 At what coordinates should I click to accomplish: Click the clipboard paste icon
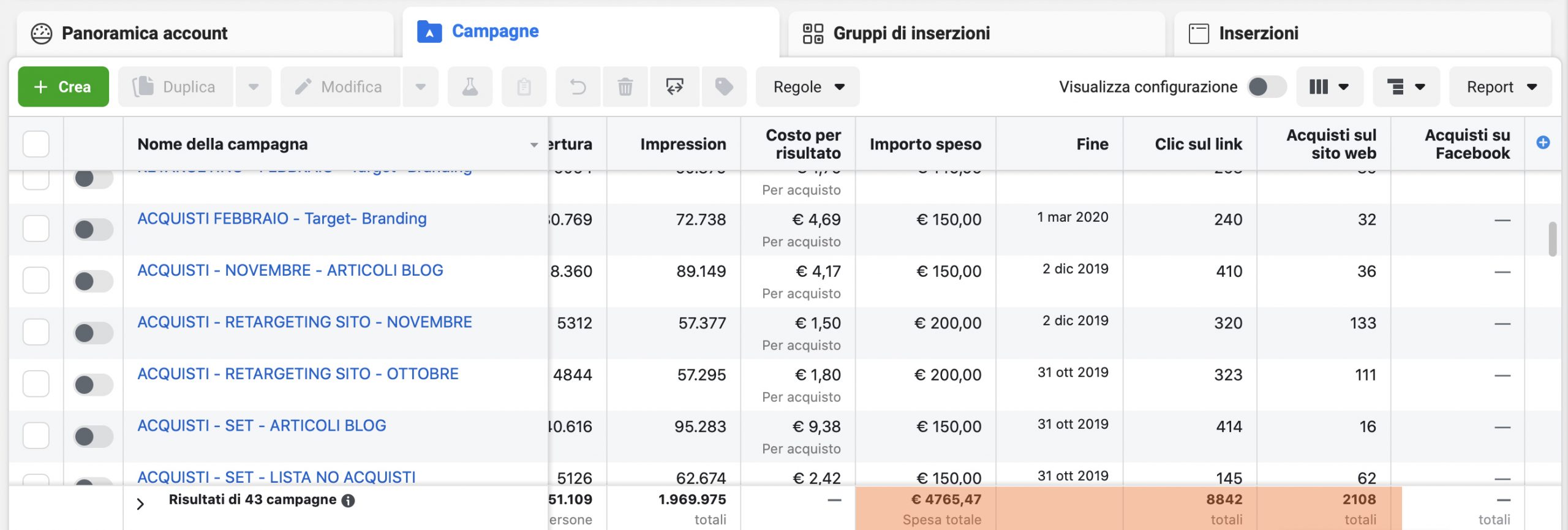tap(524, 87)
